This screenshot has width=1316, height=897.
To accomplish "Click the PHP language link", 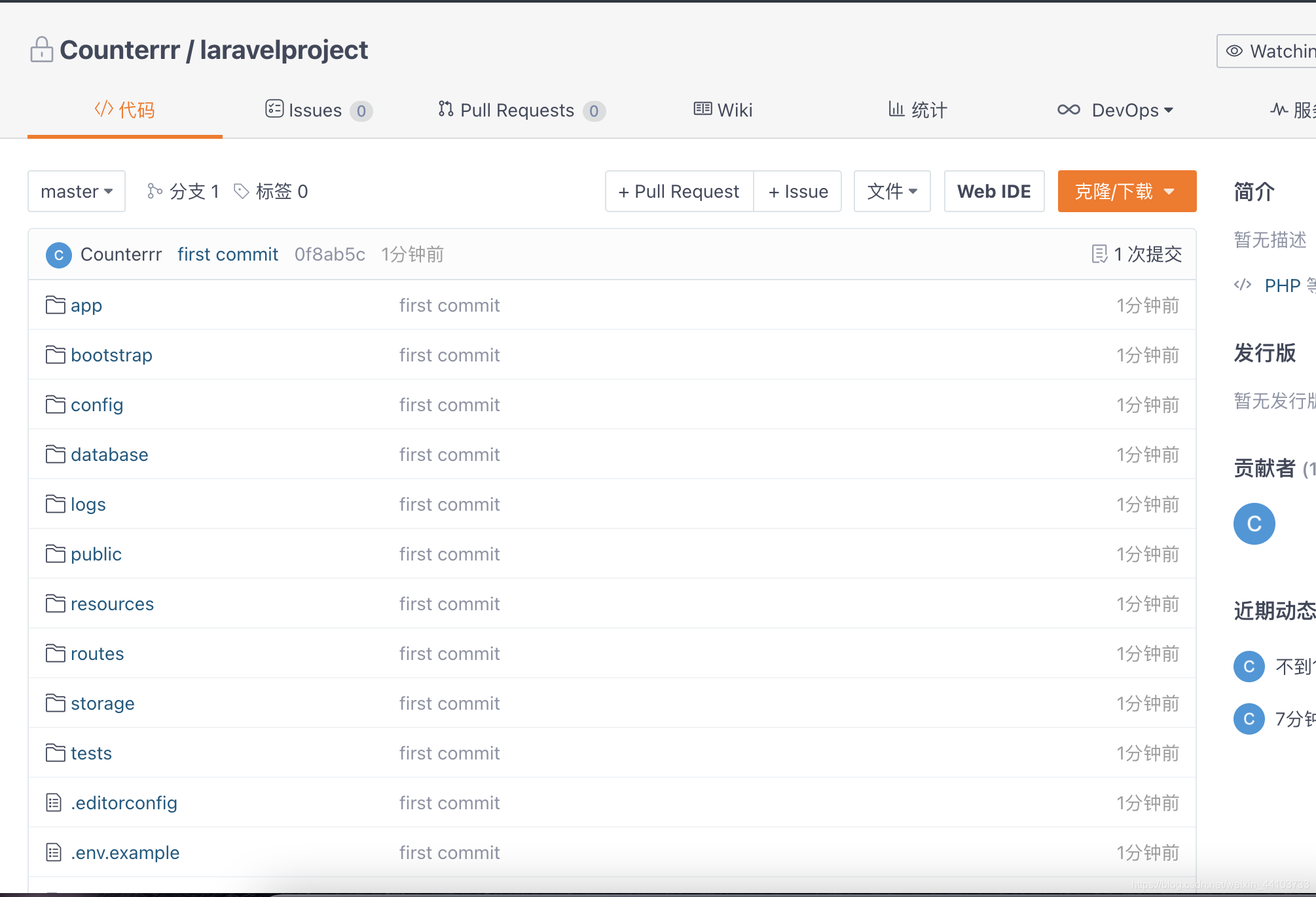I will [x=1282, y=285].
